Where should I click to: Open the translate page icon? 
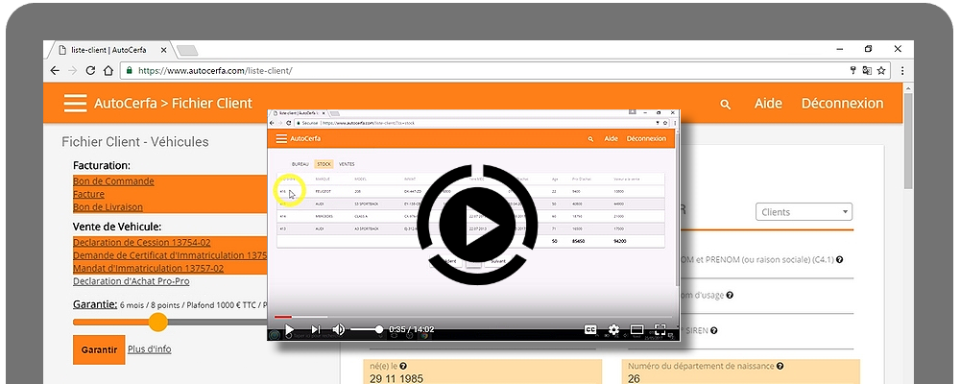[x=867, y=70]
